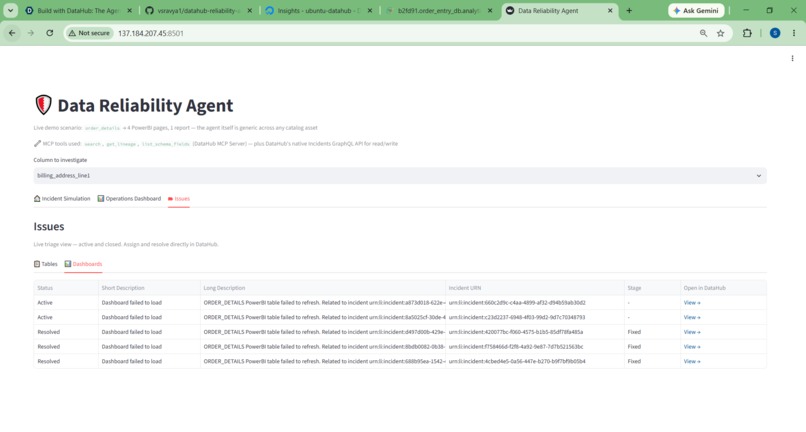
Task: Open the Operations Dashboard tab
Action: [x=129, y=199]
